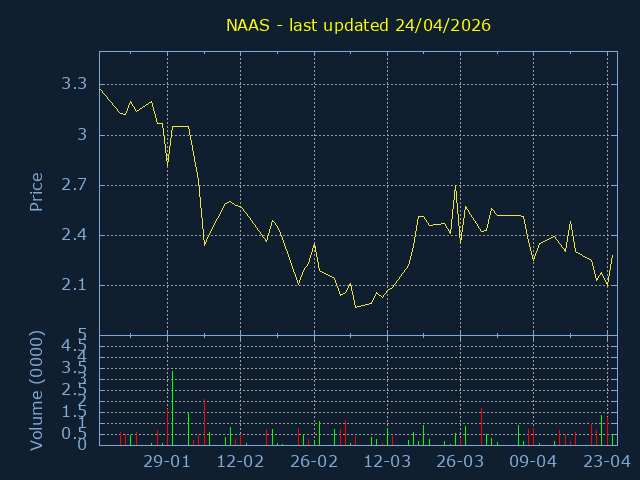640x480 pixels.
Task: Select the 26-02 date tick label
Action: coord(314,462)
